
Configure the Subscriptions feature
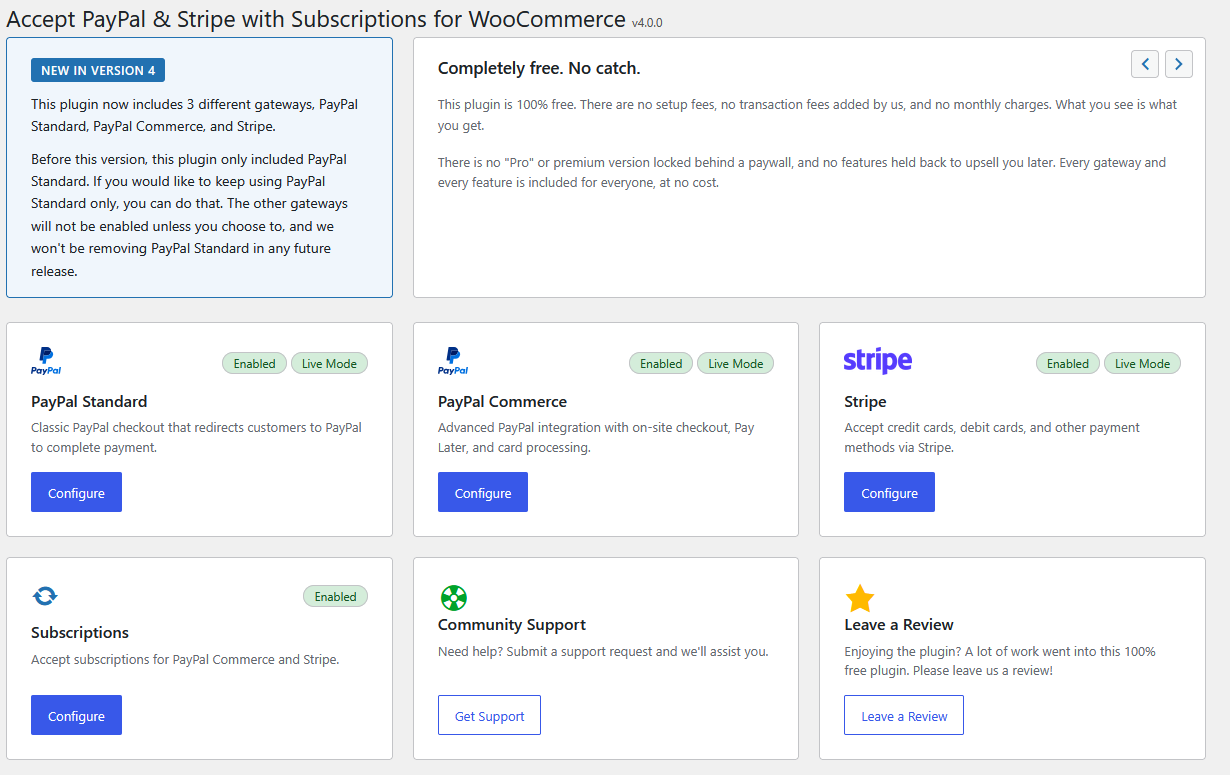click(76, 716)
